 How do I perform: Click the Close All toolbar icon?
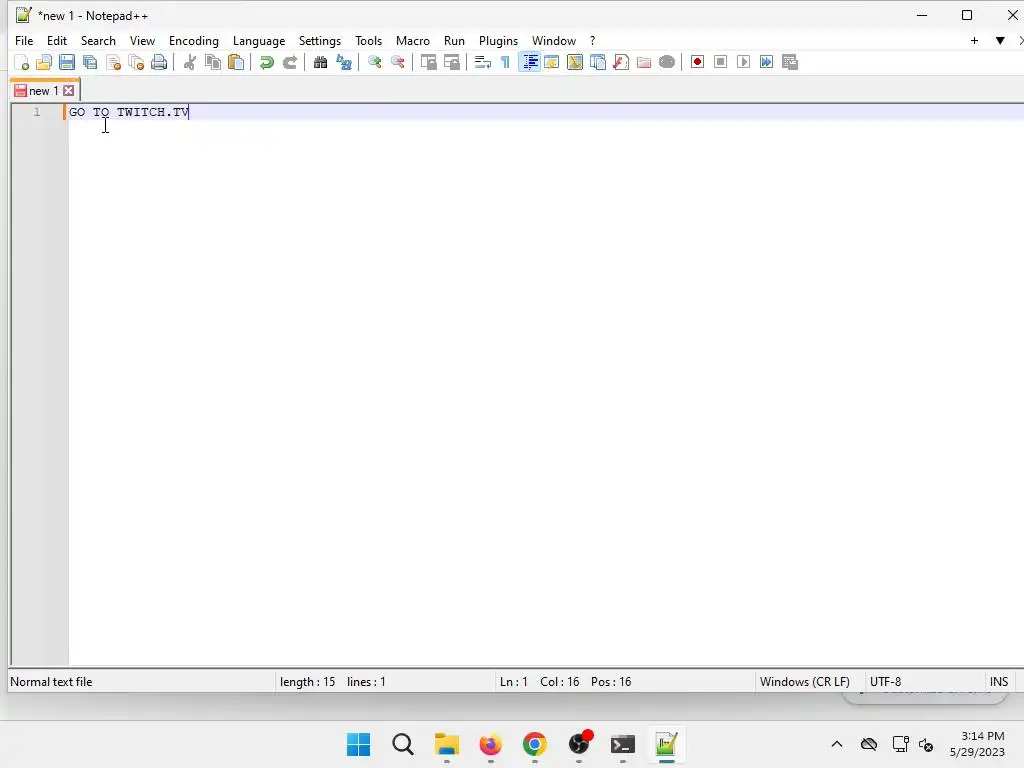pos(136,62)
